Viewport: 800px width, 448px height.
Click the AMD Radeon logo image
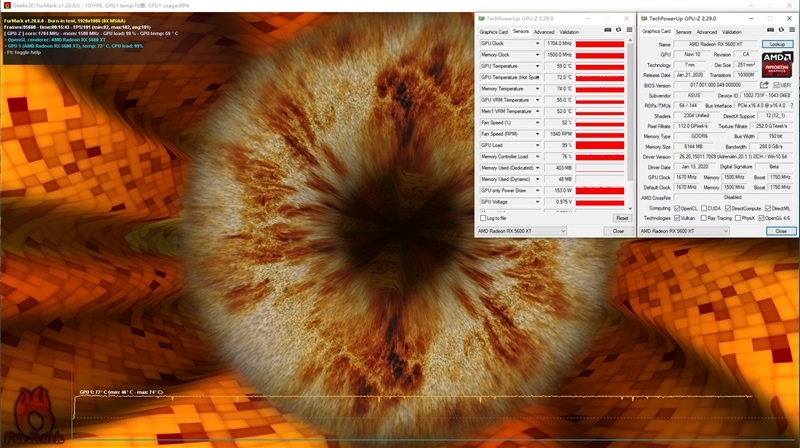click(x=777, y=63)
